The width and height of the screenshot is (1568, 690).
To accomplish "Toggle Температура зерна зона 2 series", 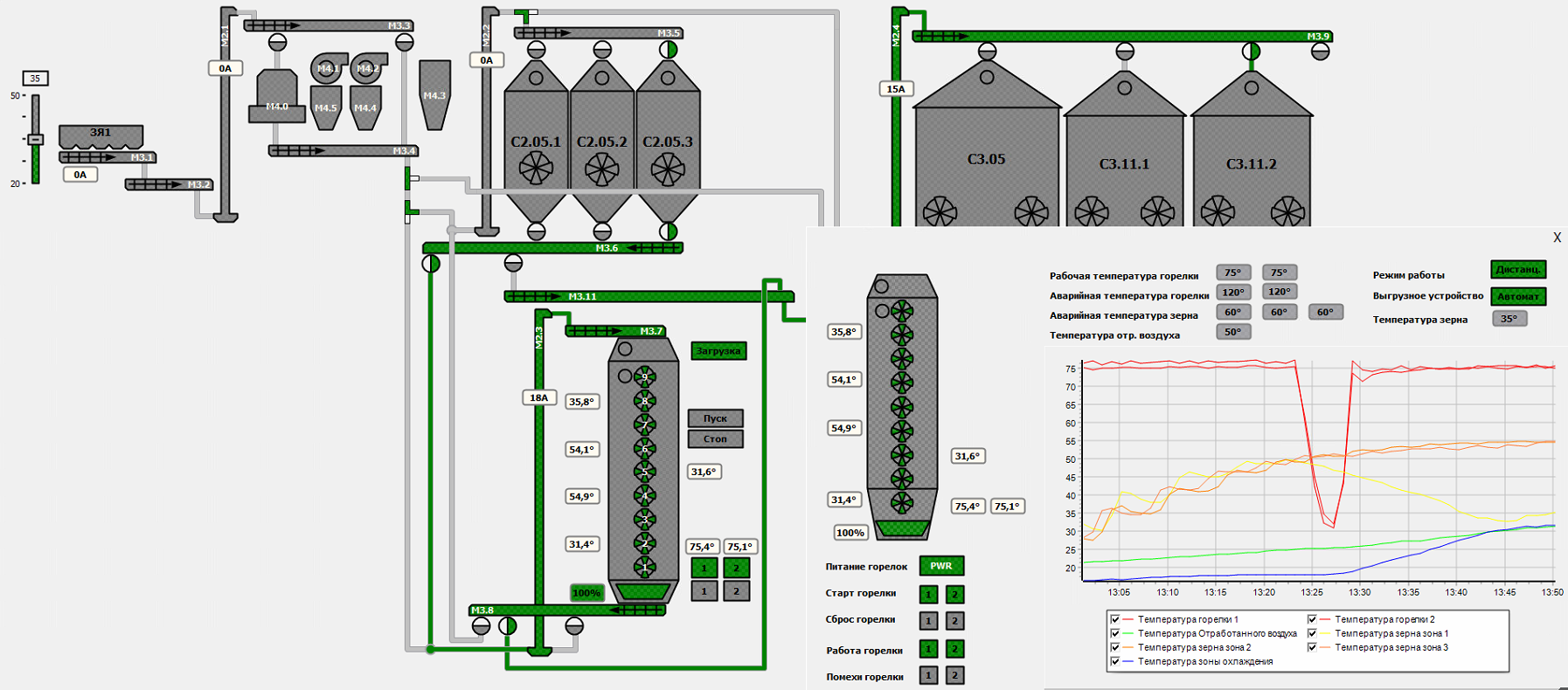I will (1115, 647).
